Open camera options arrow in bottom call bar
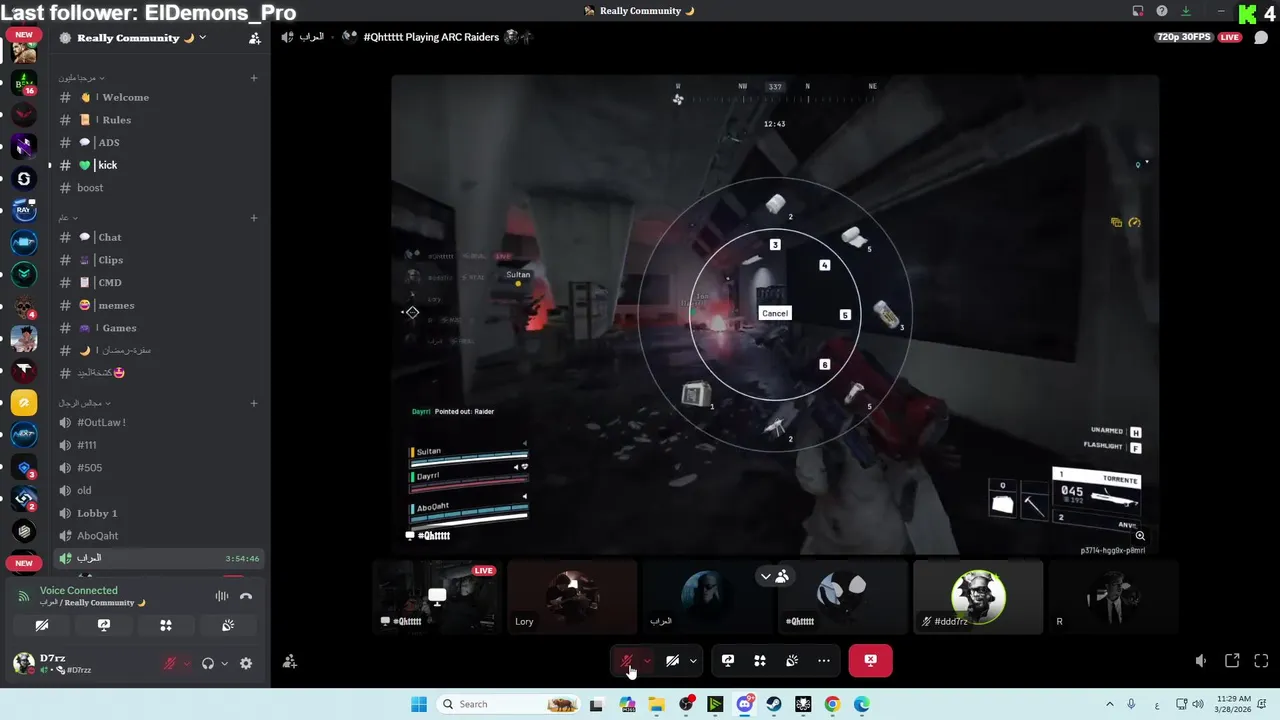 click(693, 660)
